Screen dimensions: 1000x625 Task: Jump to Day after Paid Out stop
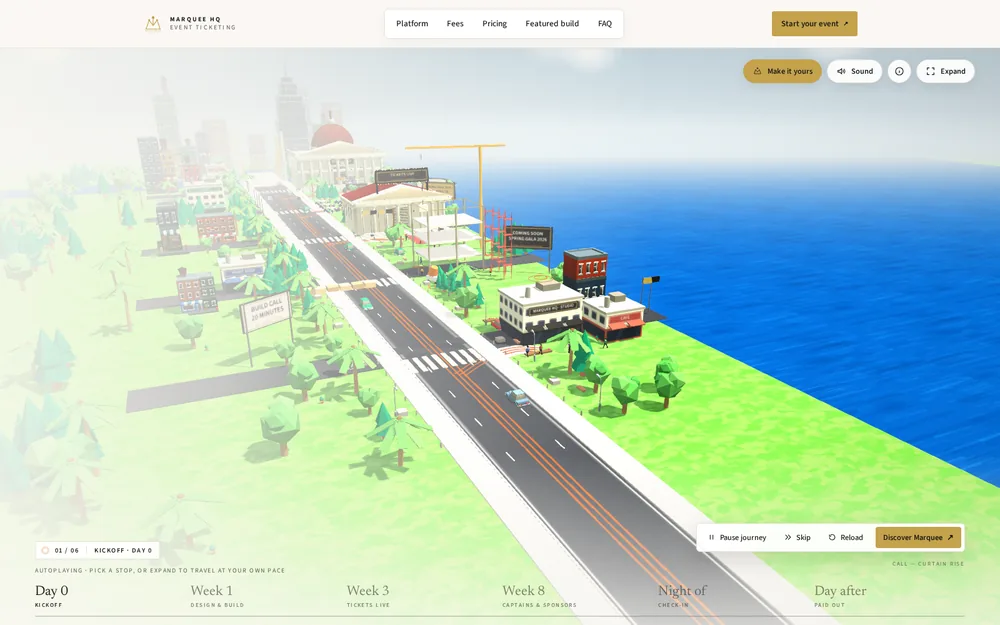840,596
